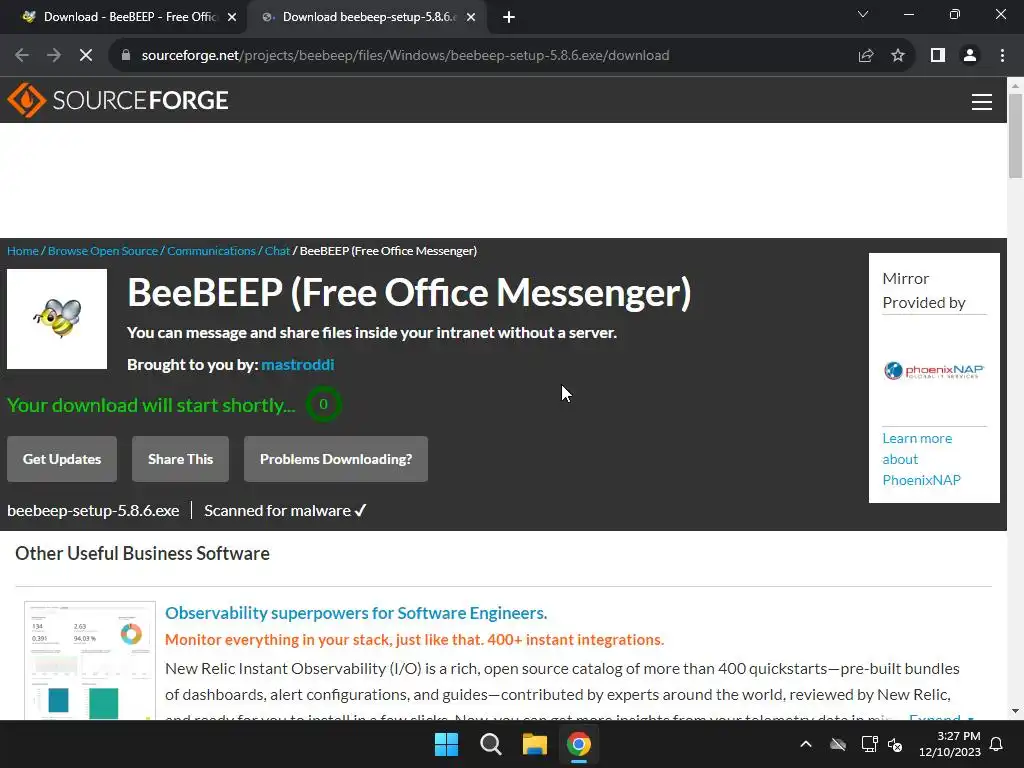
Task: Select the 'Download beebeep-setup-5.8.6' tab
Action: (x=366, y=17)
